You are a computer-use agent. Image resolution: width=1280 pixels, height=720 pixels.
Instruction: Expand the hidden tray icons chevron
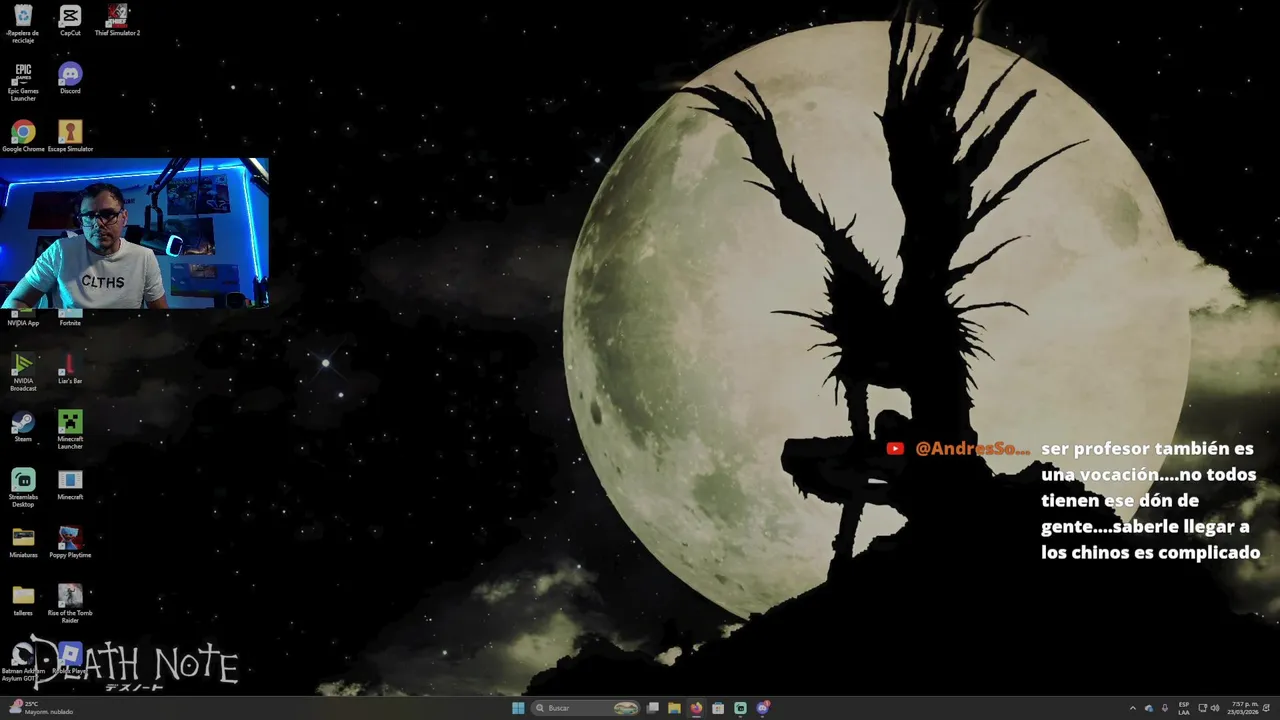(x=1132, y=708)
